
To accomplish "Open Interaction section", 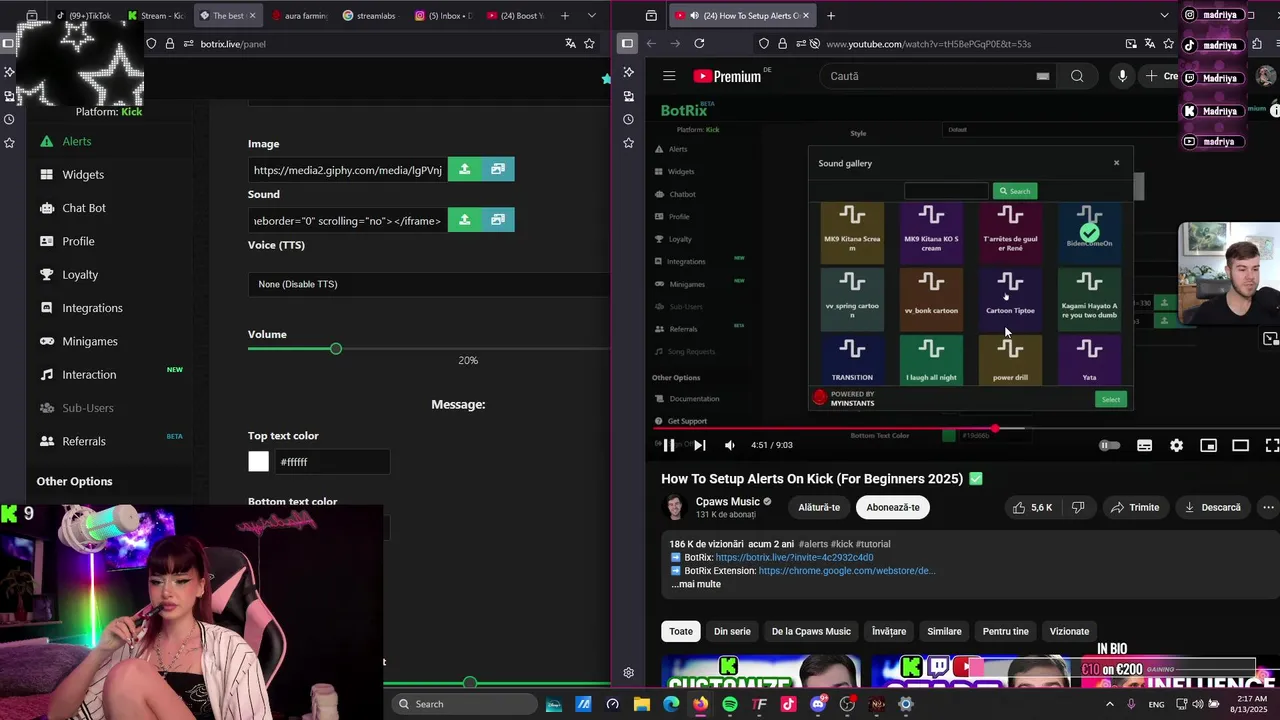I will [x=89, y=374].
